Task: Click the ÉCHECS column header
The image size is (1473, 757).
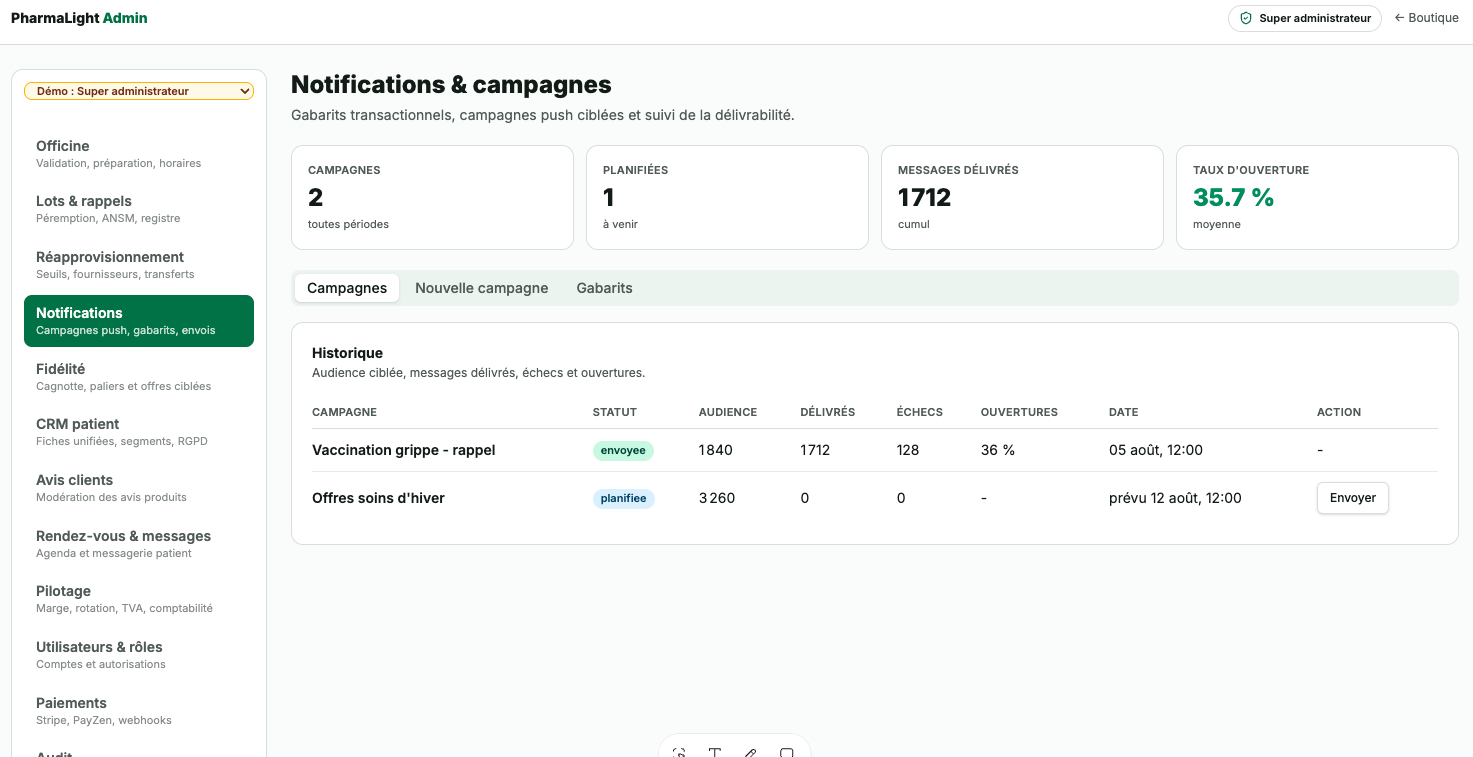Action: (920, 412)
